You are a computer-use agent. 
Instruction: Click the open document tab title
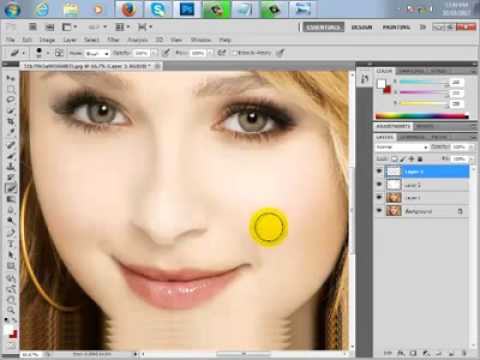pyautogui.click(x=87, y=66)
